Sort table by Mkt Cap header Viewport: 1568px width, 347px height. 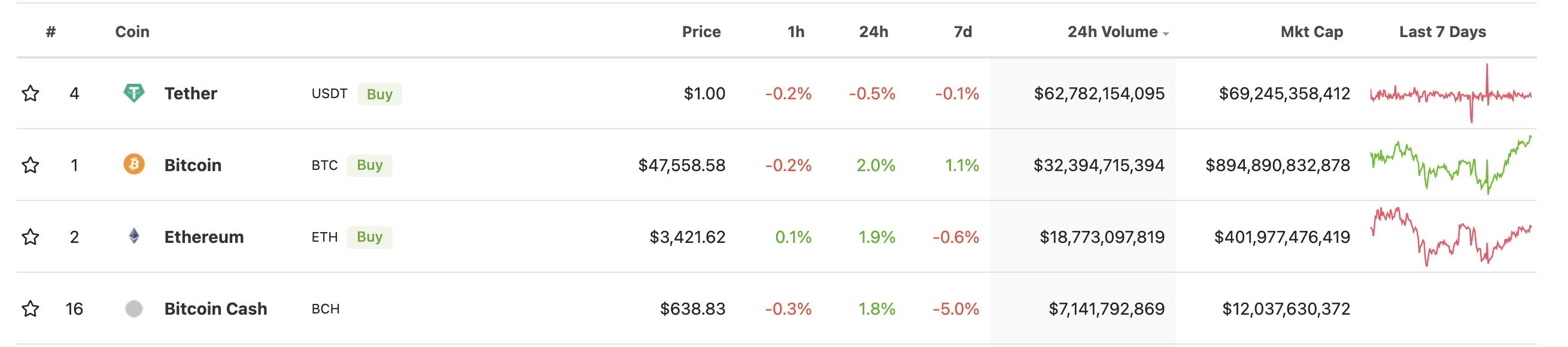1312,32
